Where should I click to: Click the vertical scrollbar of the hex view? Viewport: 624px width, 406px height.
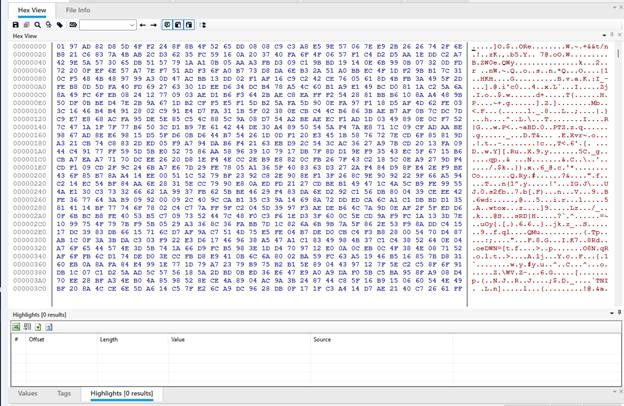618,175
